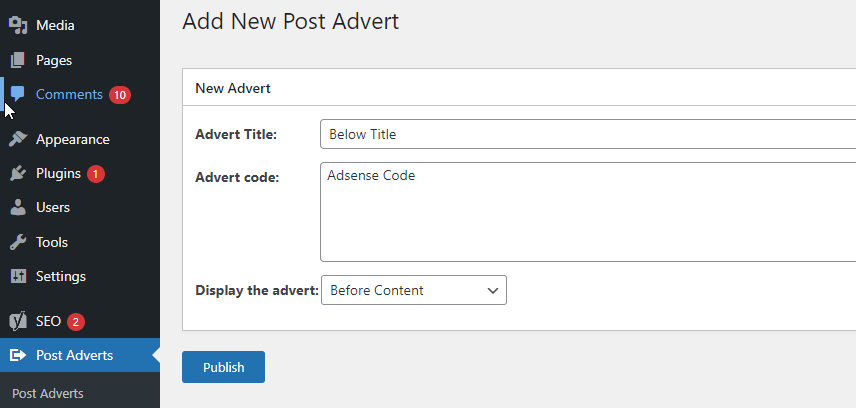Screen dimensions: 856x408
Task: Click inside the Advert code textarea
Action: (588, 212)
